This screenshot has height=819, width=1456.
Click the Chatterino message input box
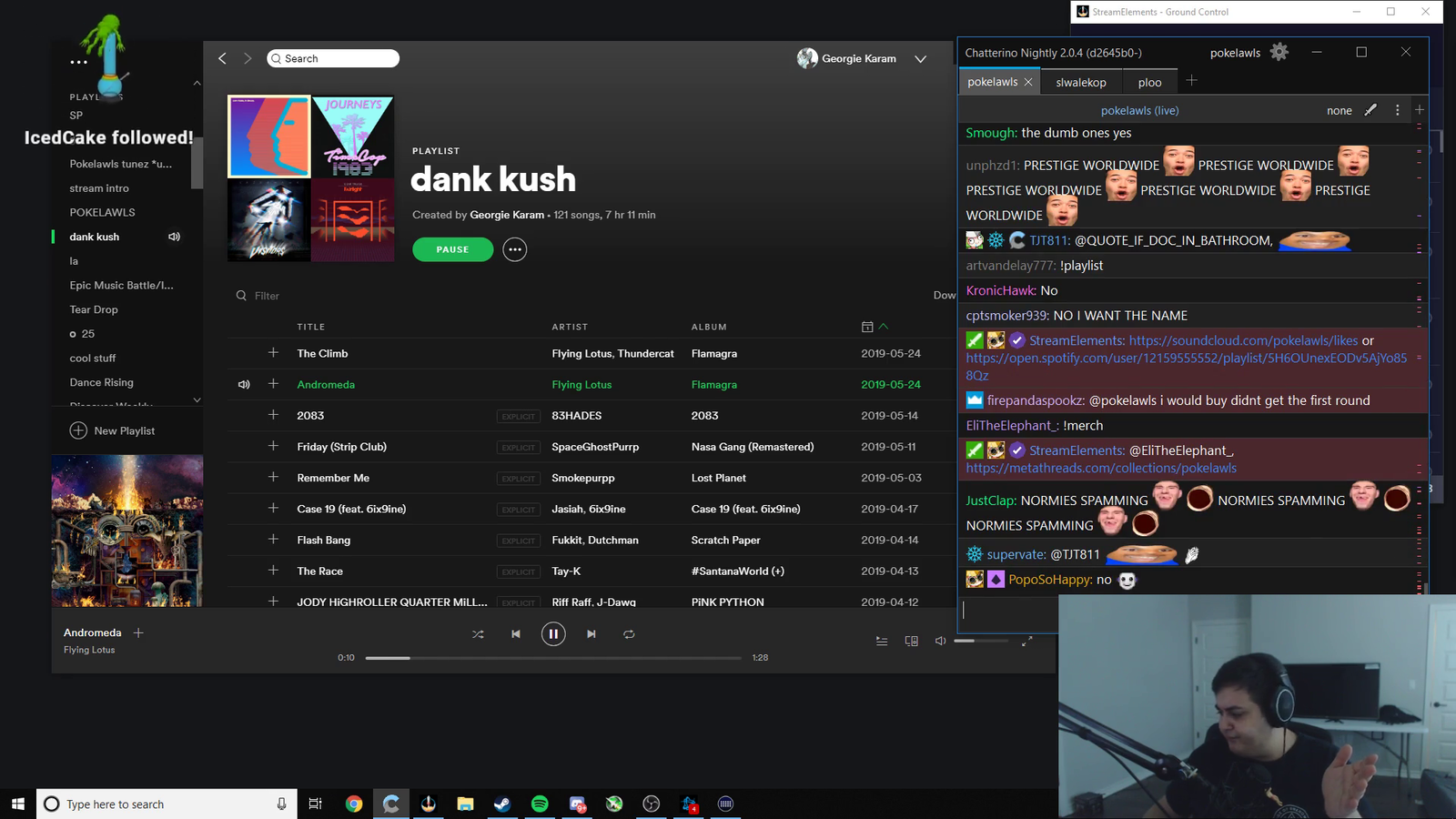click(1008, 612)
